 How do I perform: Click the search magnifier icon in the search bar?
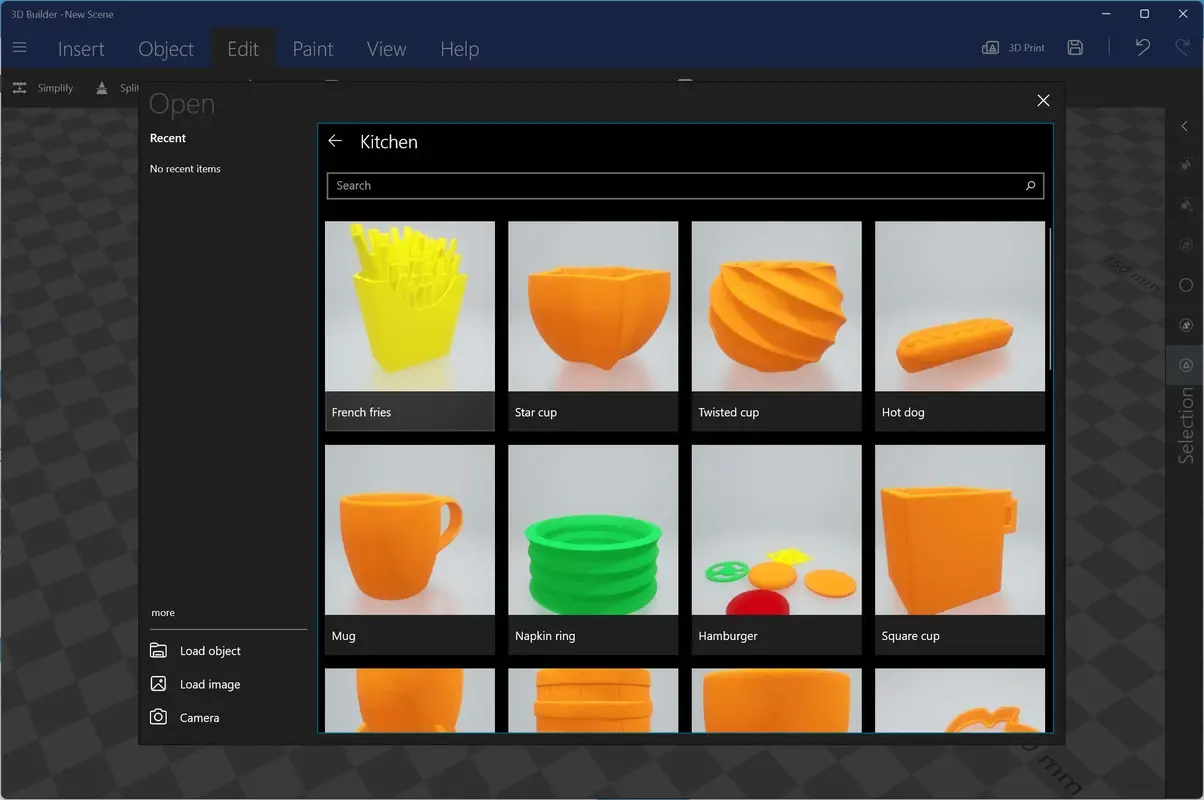[x=1029, y=185]
